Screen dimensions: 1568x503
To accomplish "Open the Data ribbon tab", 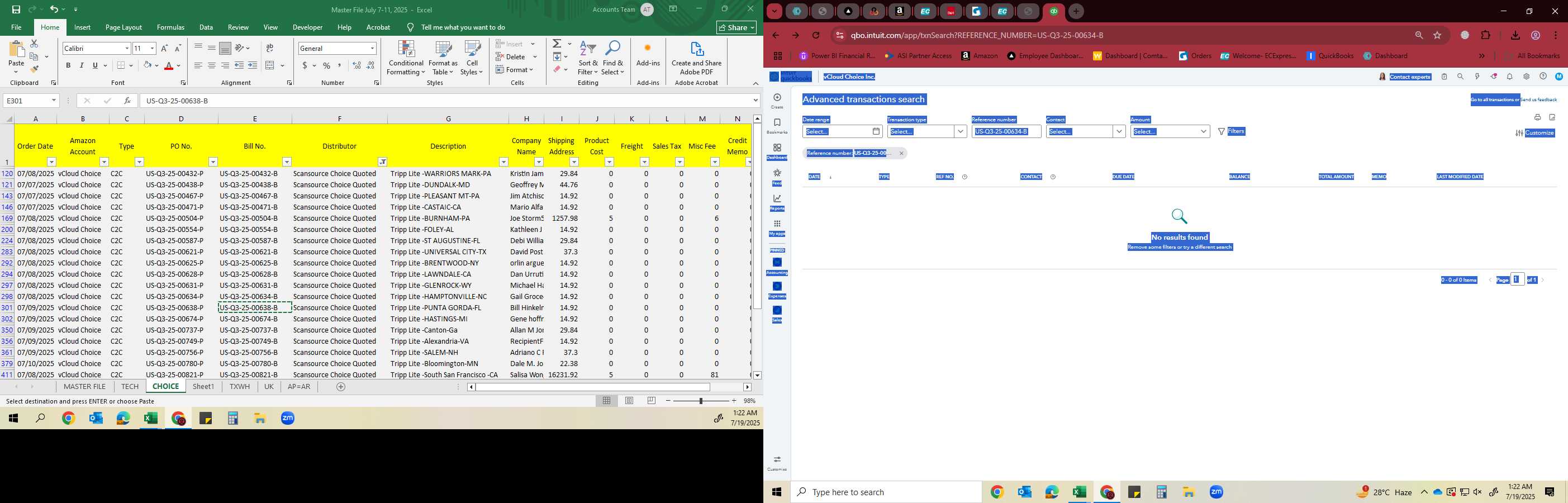I will tap(206, 27).
